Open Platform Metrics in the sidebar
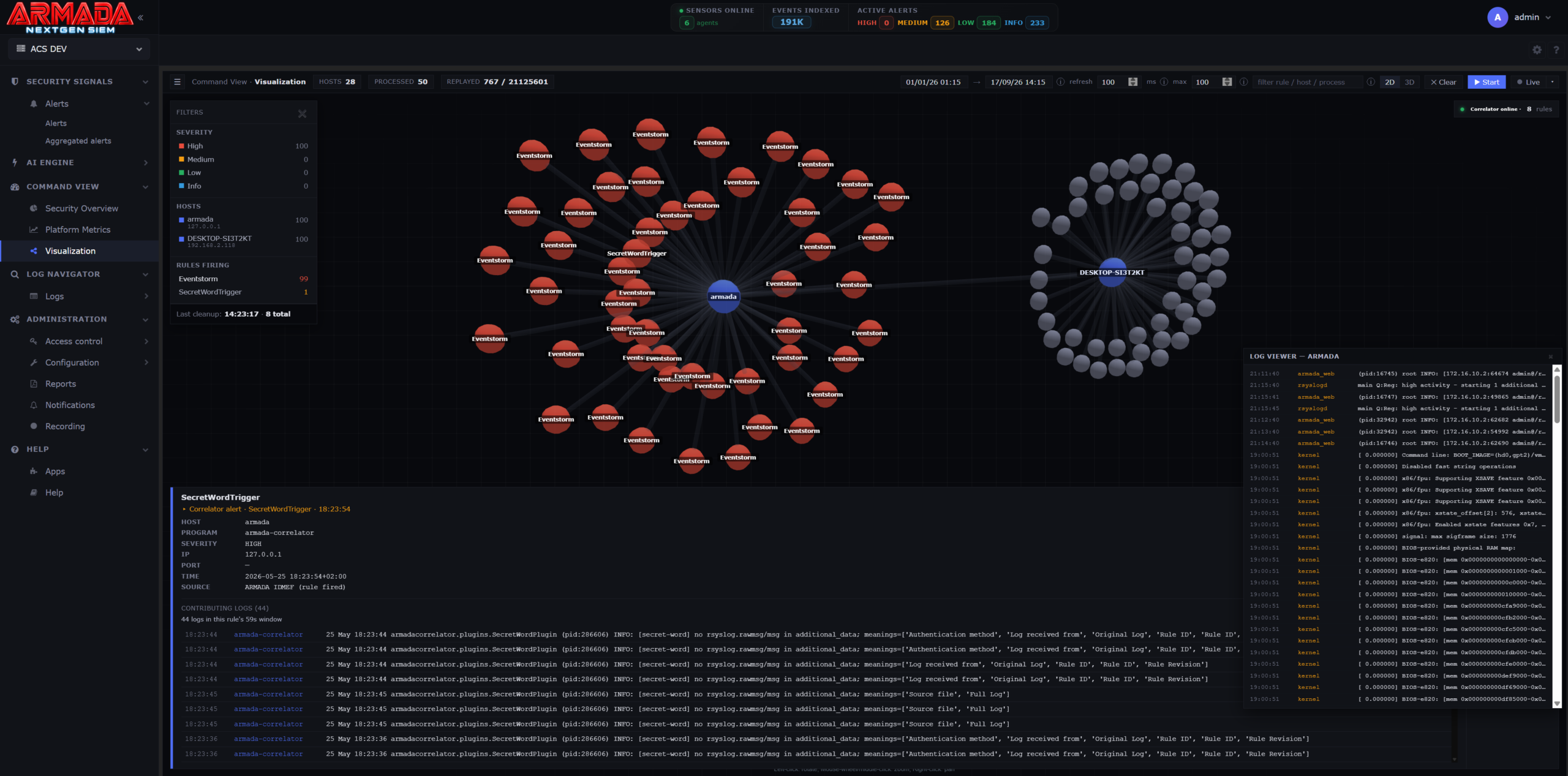The image size is (1568, 776). [78, 230]
